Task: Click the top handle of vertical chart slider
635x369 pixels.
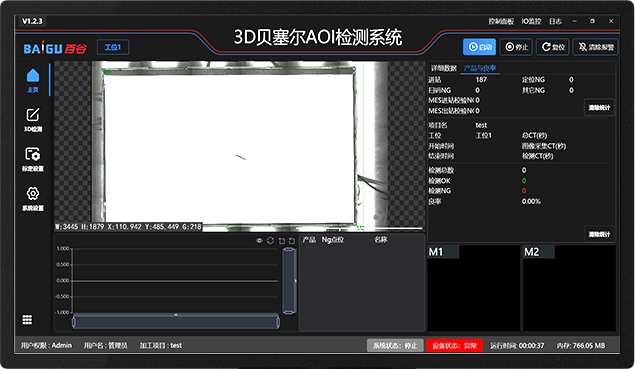Action: (x=289, y=250)
